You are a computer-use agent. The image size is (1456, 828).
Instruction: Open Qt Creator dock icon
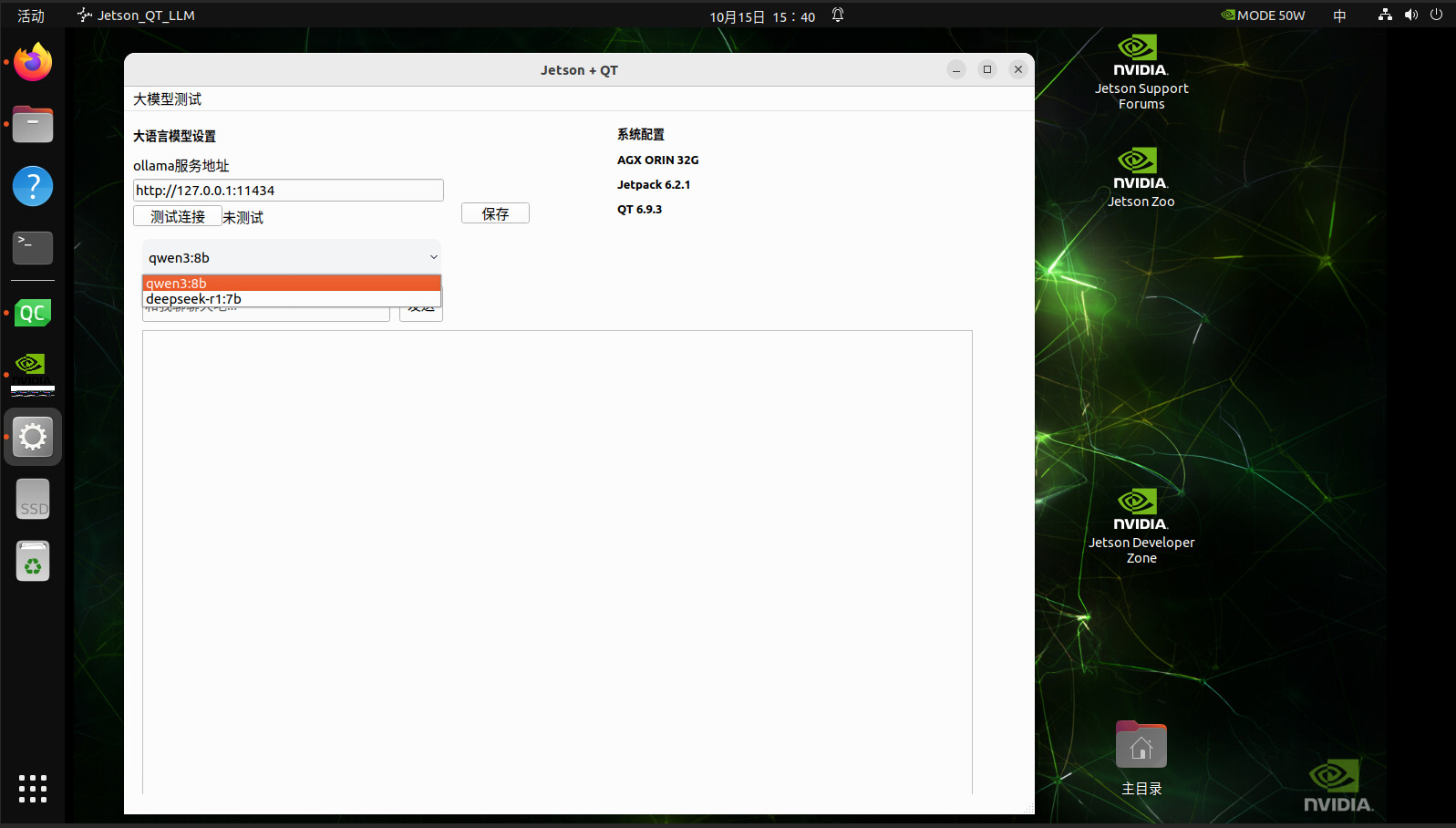click(x=33, y=313)
